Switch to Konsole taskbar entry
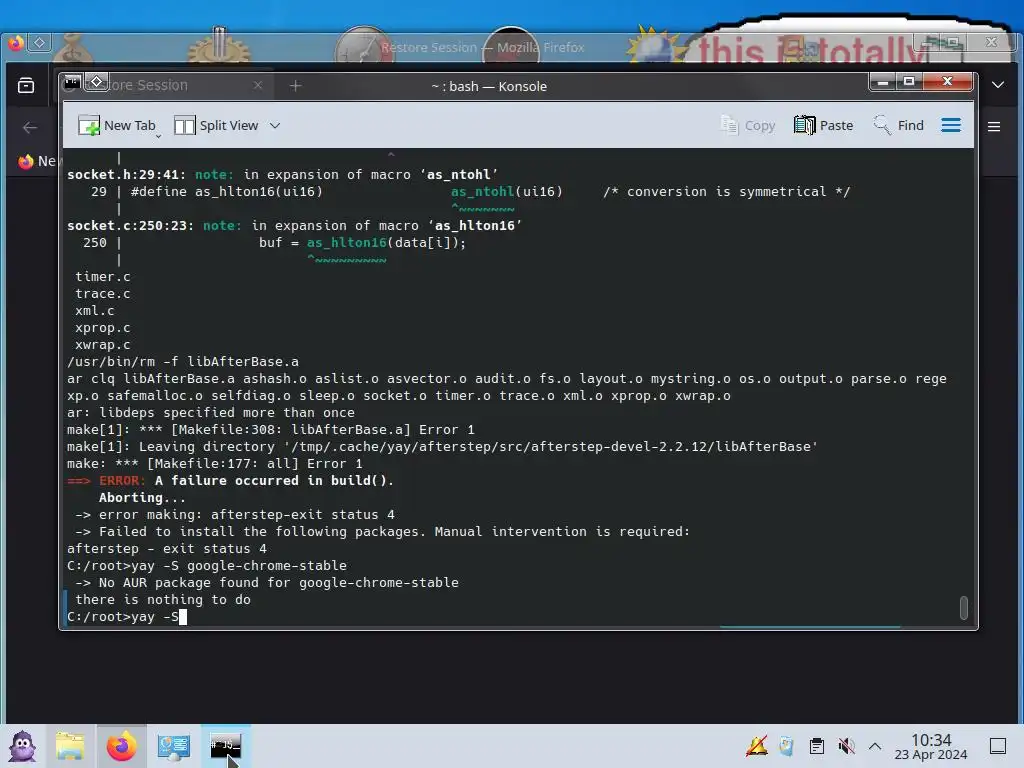The height and width of the screenshot is (768, 1024). point(225,746)
